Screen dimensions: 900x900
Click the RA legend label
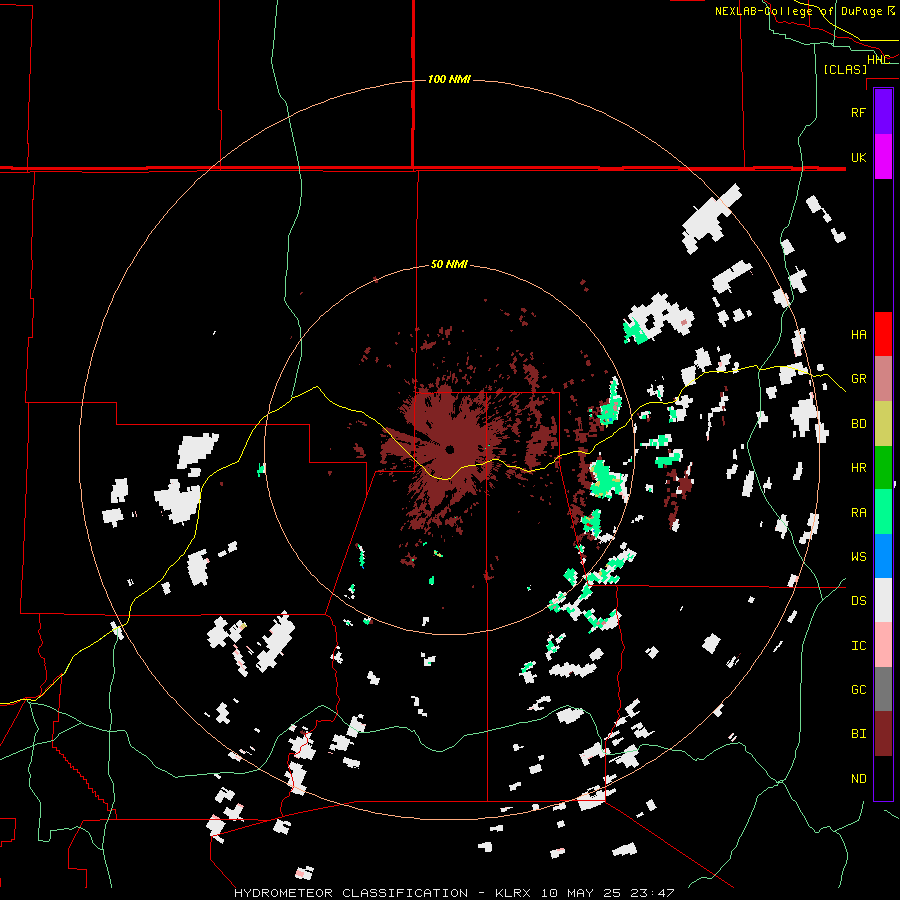pyautogui.click(x=859, y=513)
